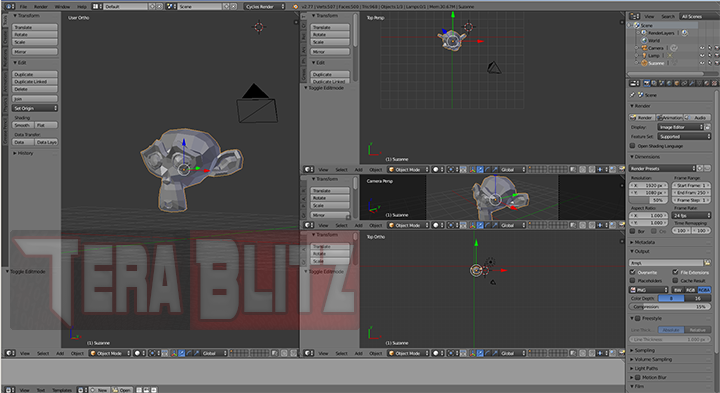The width and height of the screenshot is (720, 393).
Task: Click the Camera object icon in outliner
Action: [x=644, y=48]
